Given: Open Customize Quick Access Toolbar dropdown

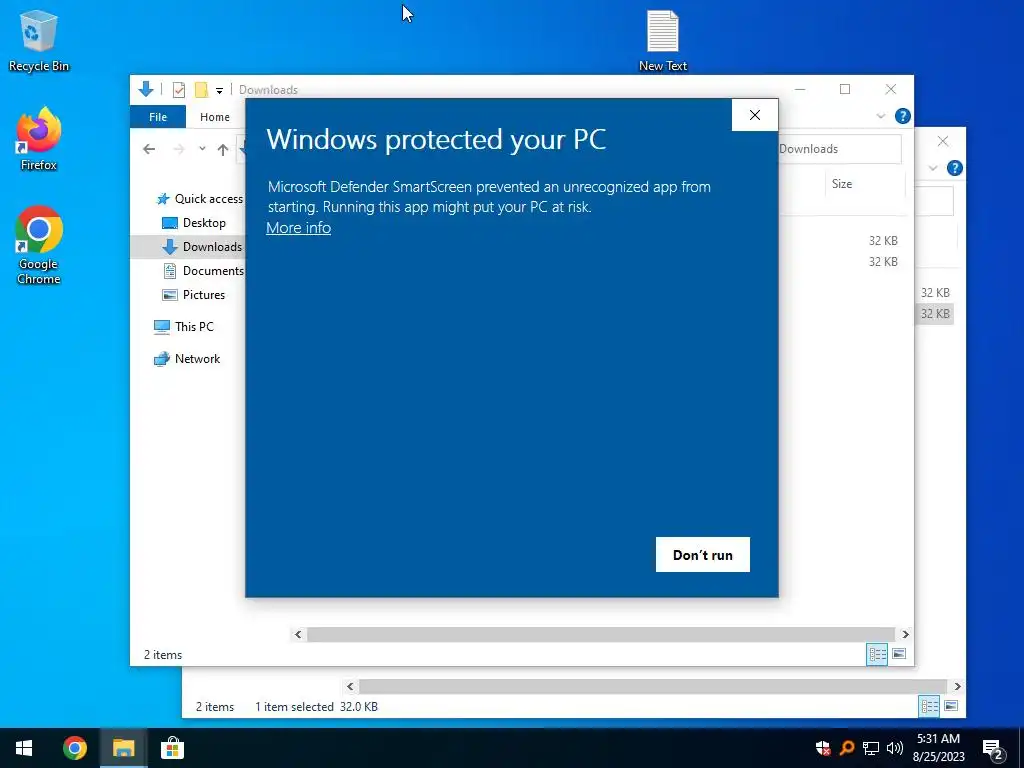Looking at the screenshot, I should click(219, 90).
